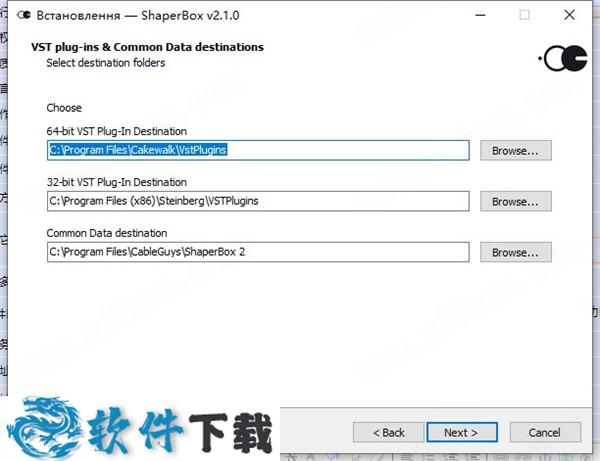Select the Common Data destination path field

258,252
